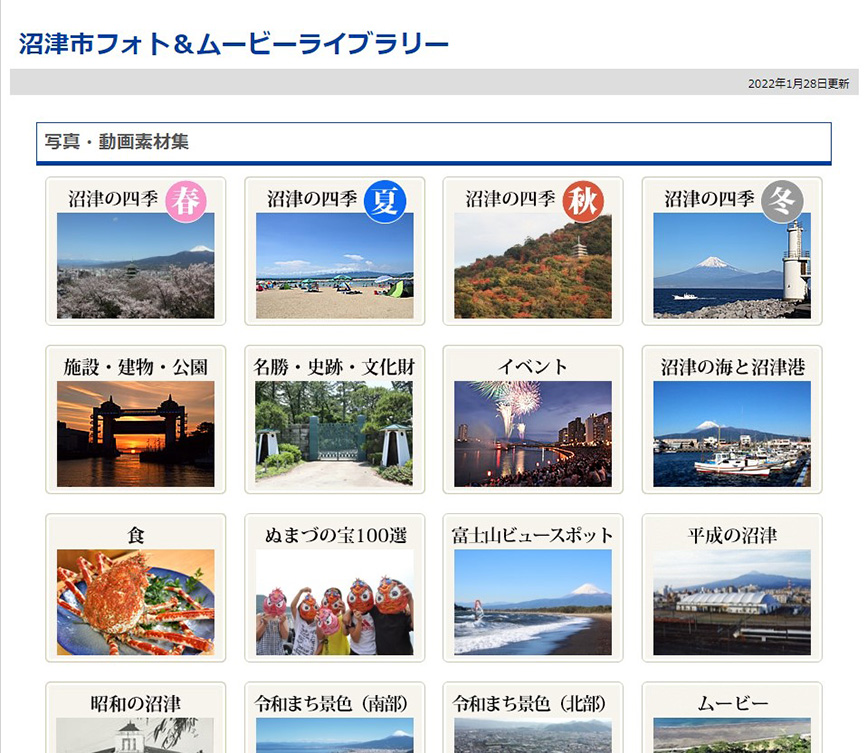The width and height of the screenshot is (867, 753).
Task: Select the 沼津の四季 秋 title
Action: click(510, 199)
